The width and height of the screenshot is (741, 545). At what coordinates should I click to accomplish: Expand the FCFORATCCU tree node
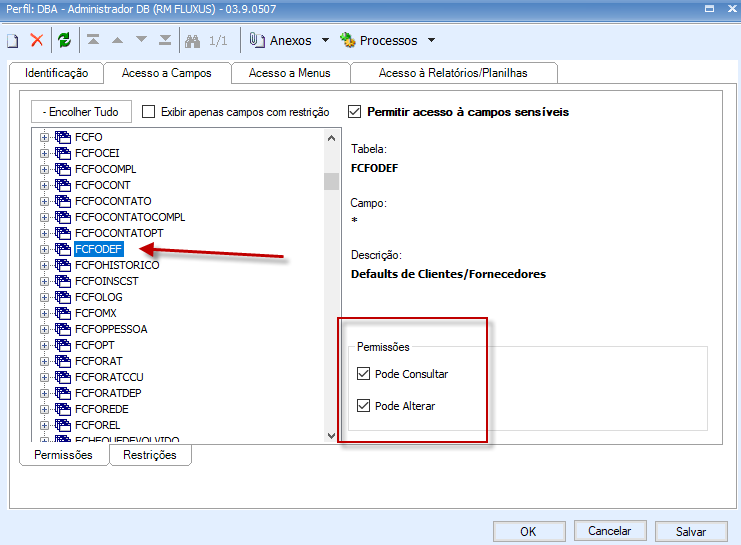(x=44, y=378)
